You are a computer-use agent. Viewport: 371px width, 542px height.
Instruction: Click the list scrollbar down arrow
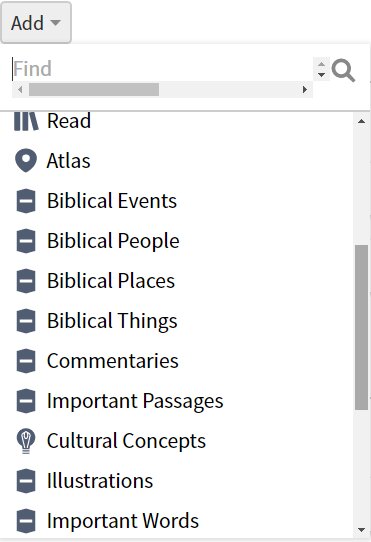pos(362,530)
